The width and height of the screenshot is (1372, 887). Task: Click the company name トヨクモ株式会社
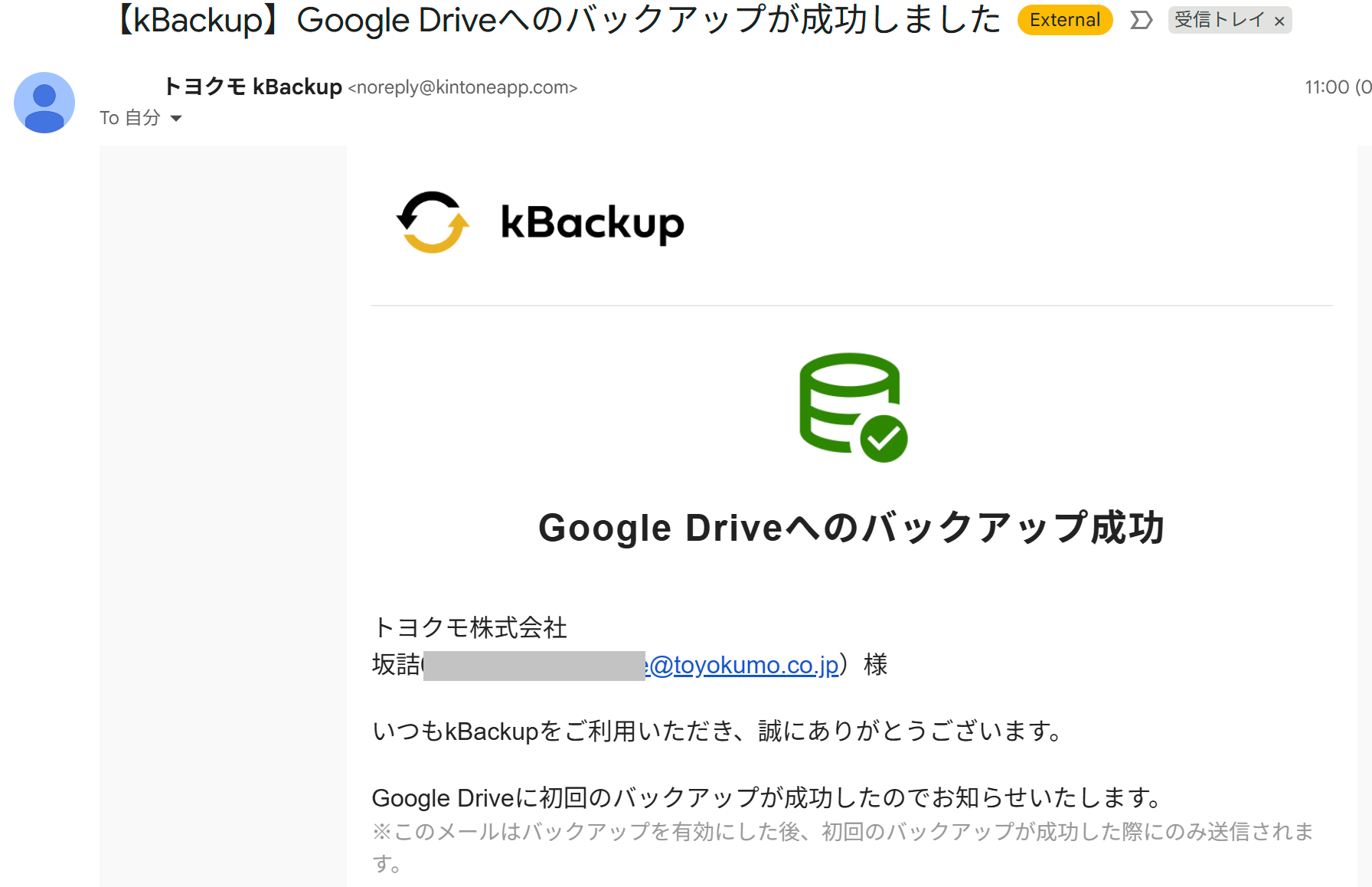coord(469,627)
